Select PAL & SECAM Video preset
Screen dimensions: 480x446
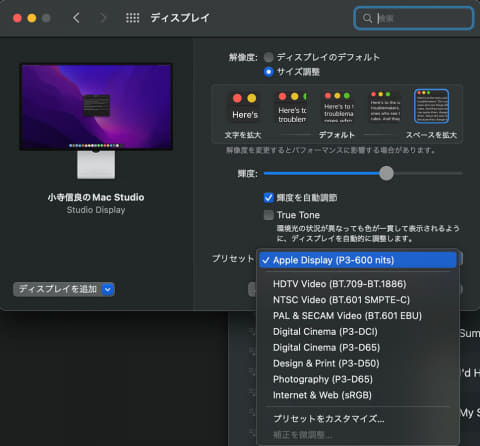[358, 316]
